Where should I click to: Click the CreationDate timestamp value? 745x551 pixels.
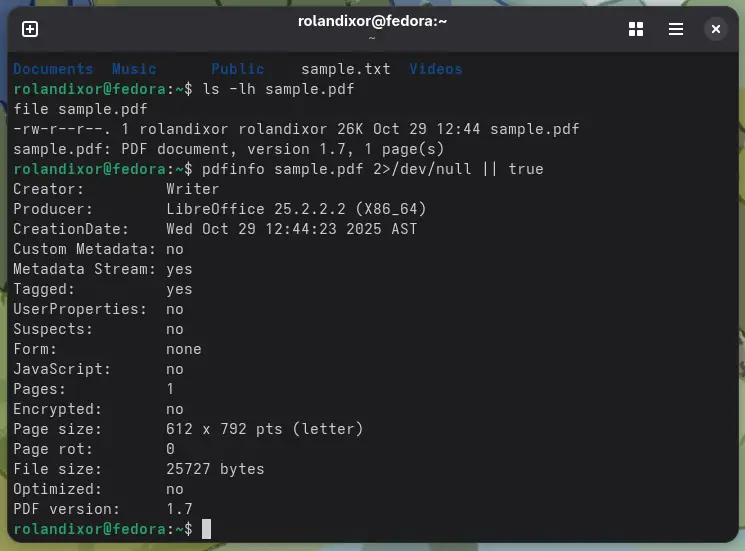(291, 229)
